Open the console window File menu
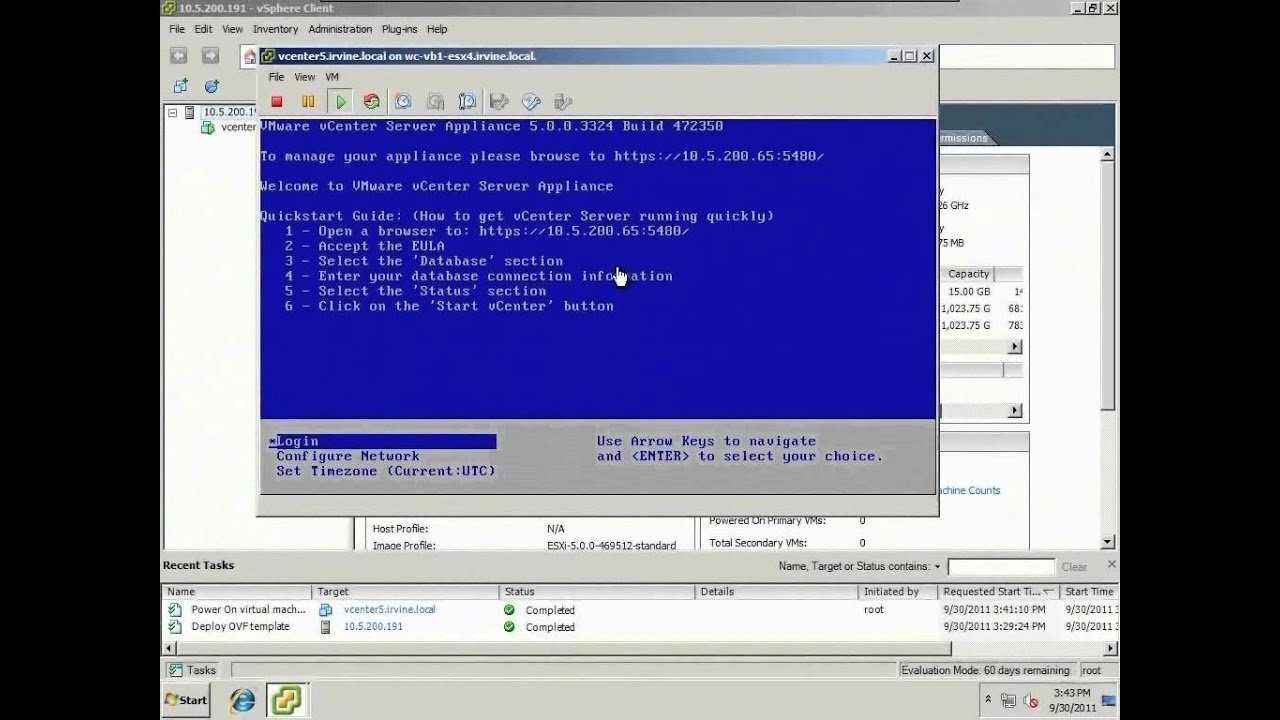The height and width of the screenshot is (720, 1280). pyautogui.click(x=276, y=77)
